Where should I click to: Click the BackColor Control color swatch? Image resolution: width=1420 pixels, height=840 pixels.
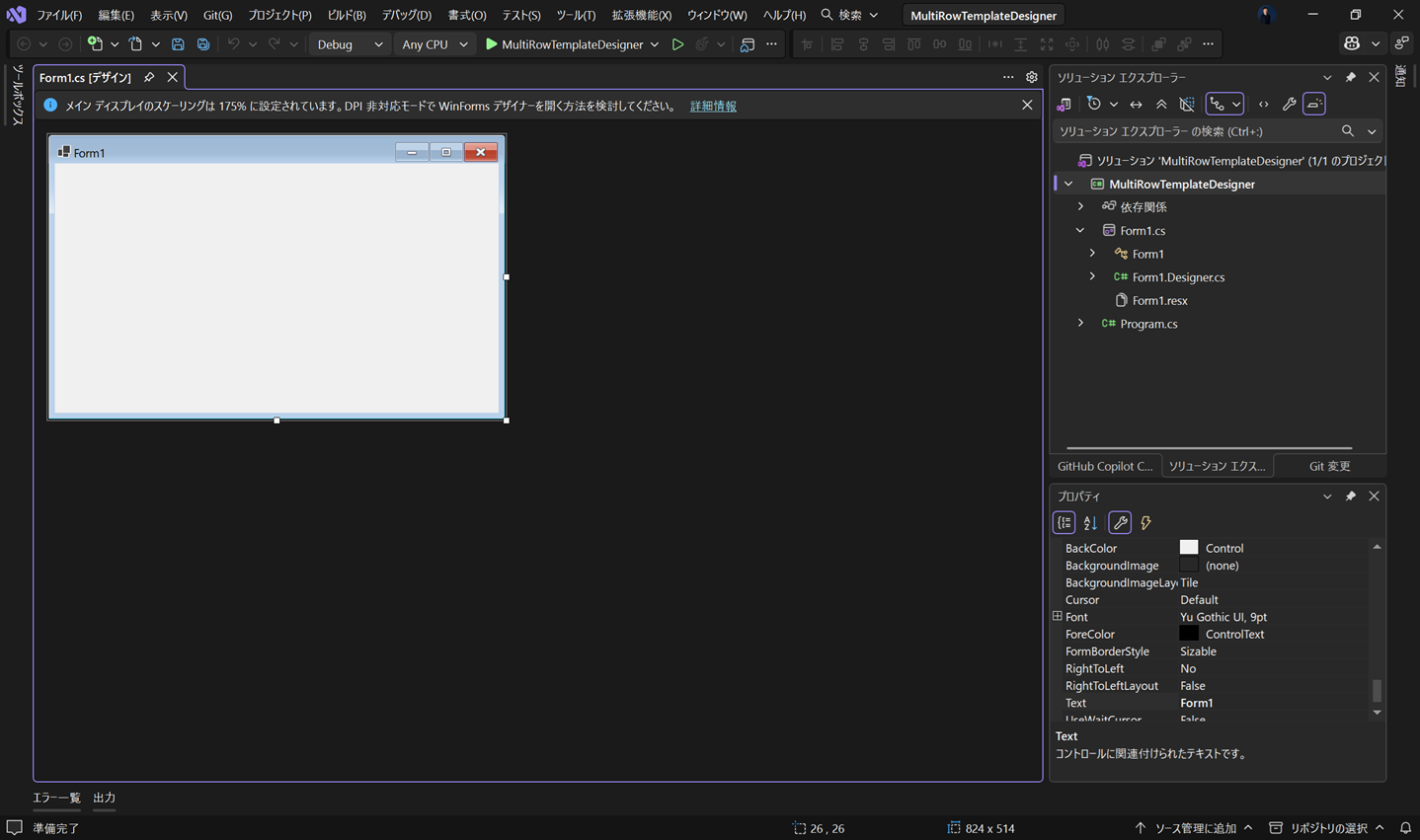(1189, 548)
